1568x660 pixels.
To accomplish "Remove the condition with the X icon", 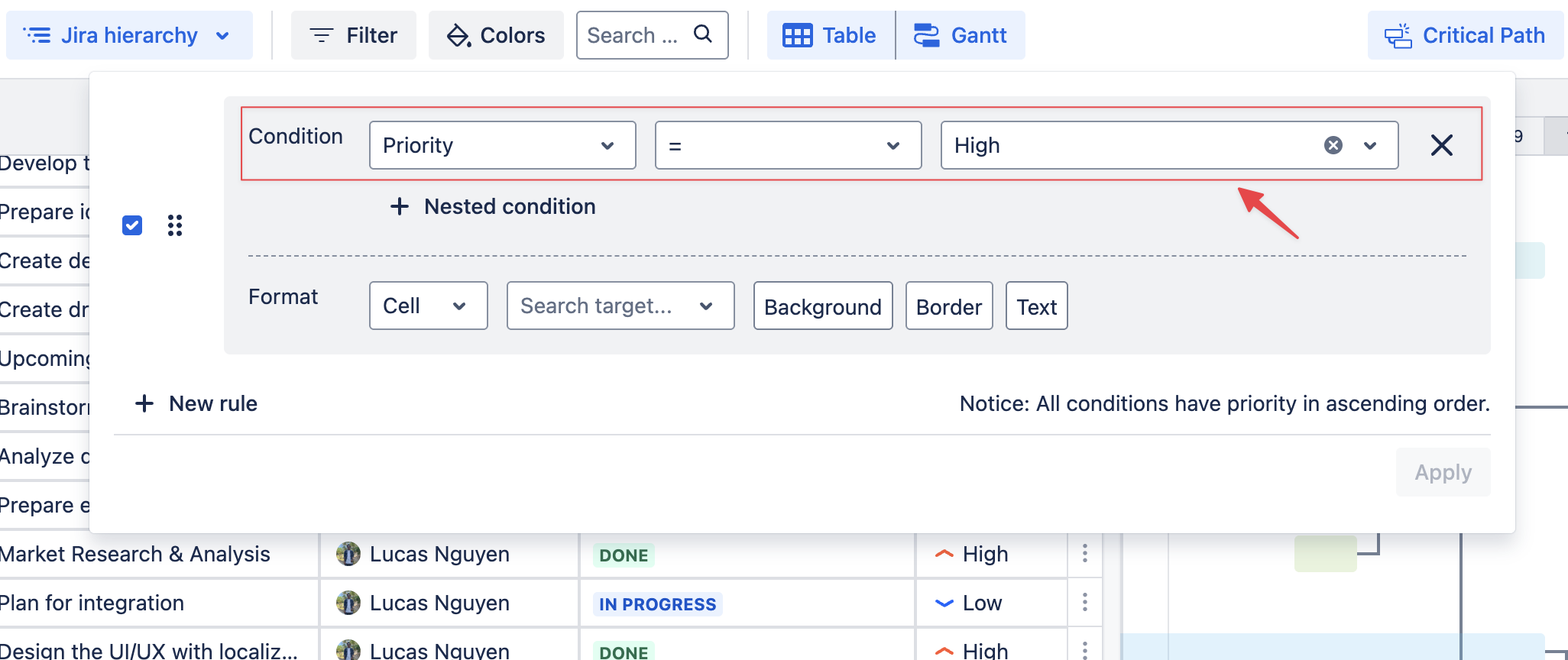I will [x=1441, y=145].
